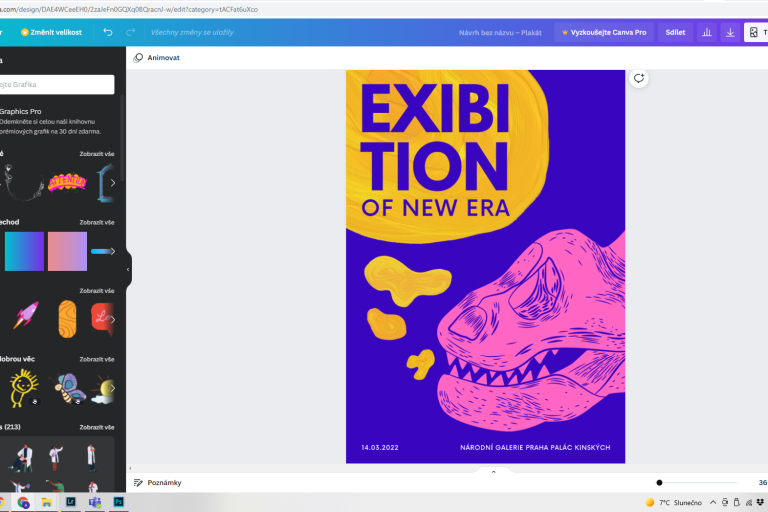Advance the gradient row with chevron
The image size is (768, 512).
coord(113,251)
